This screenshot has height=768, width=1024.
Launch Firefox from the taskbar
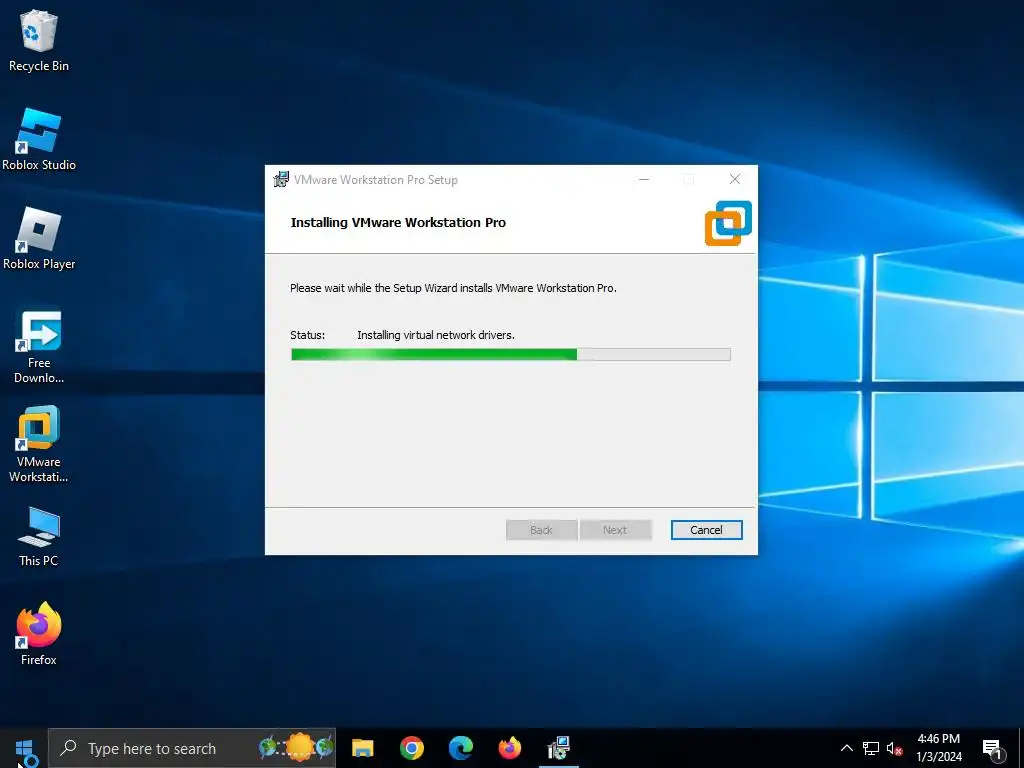(509, 748)
